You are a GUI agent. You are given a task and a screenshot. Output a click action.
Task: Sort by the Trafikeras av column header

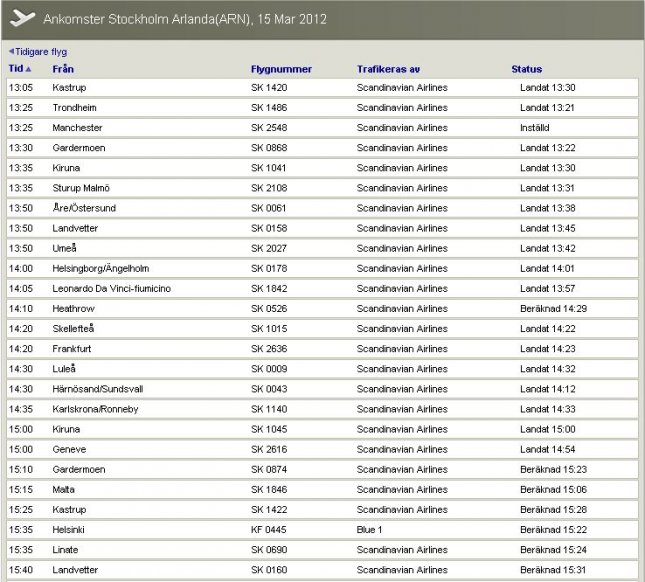pyautogui.click(x=388, y=70)
